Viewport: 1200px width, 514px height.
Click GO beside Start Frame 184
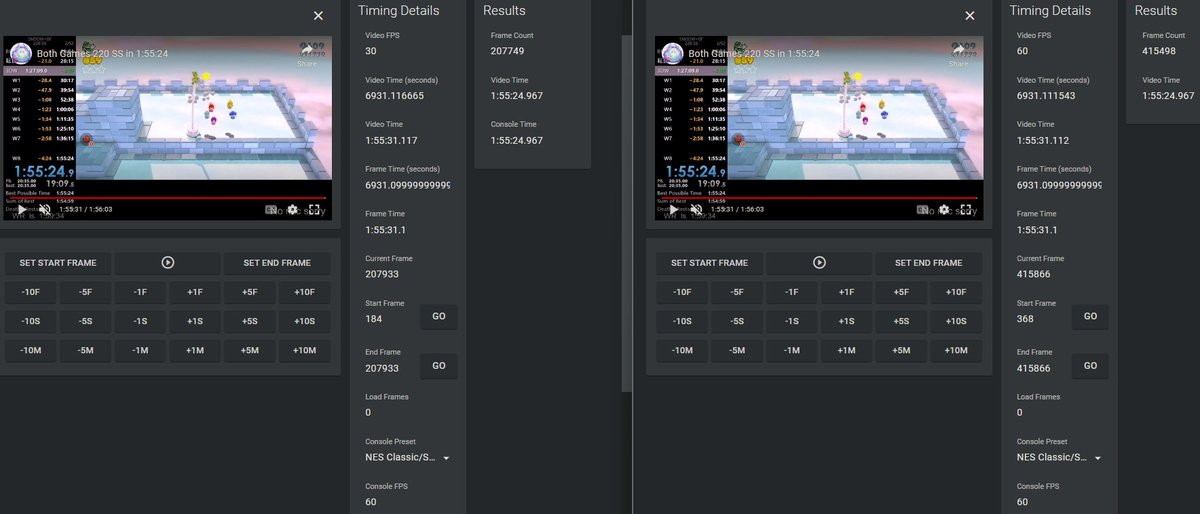438,316
